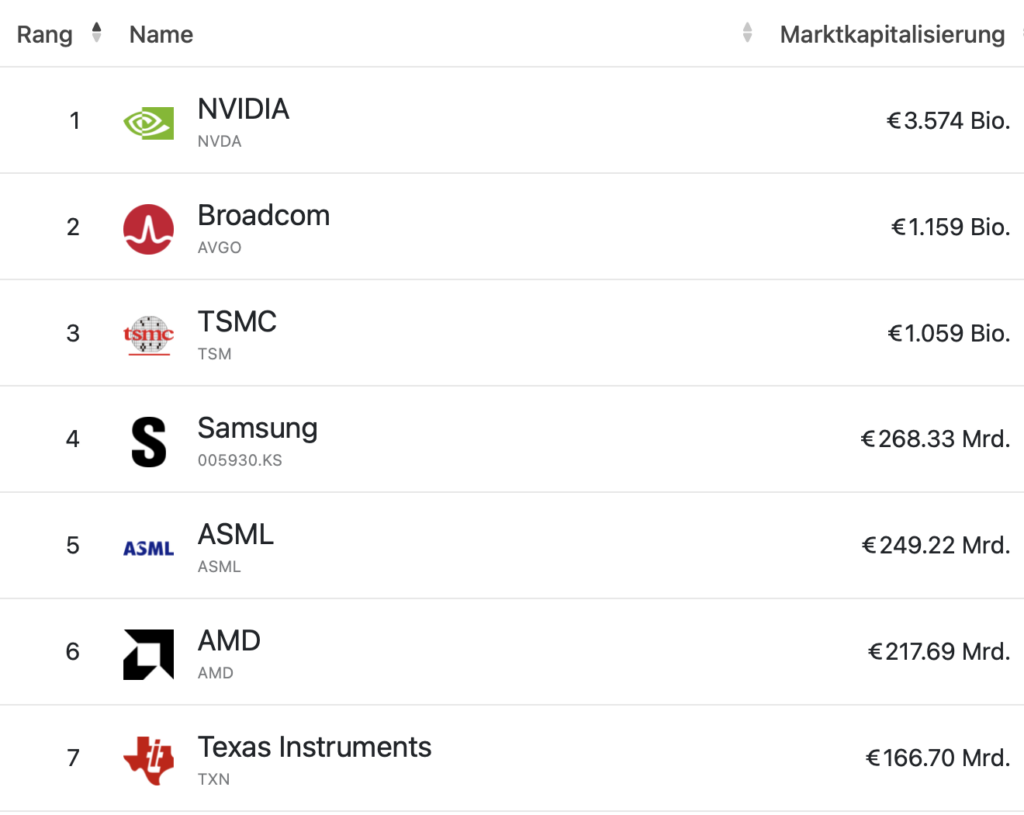The width and height of the screenshot is (1024, 815).
Task: Sort by Name using arrow icon
Action: [x=747, y=32]
